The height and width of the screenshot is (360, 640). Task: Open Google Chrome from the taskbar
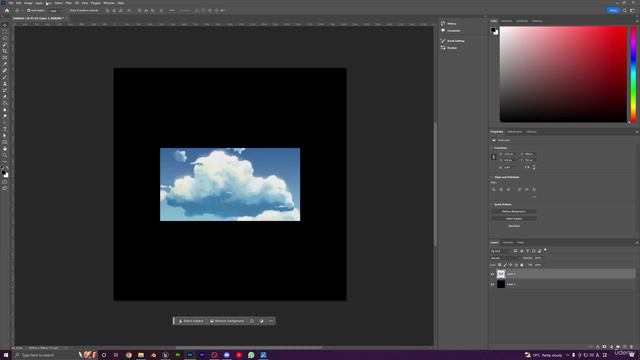point(129,355)
